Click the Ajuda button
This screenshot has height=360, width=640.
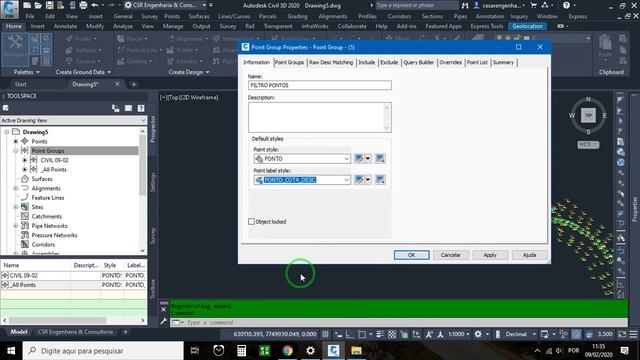tap(529, 255)
